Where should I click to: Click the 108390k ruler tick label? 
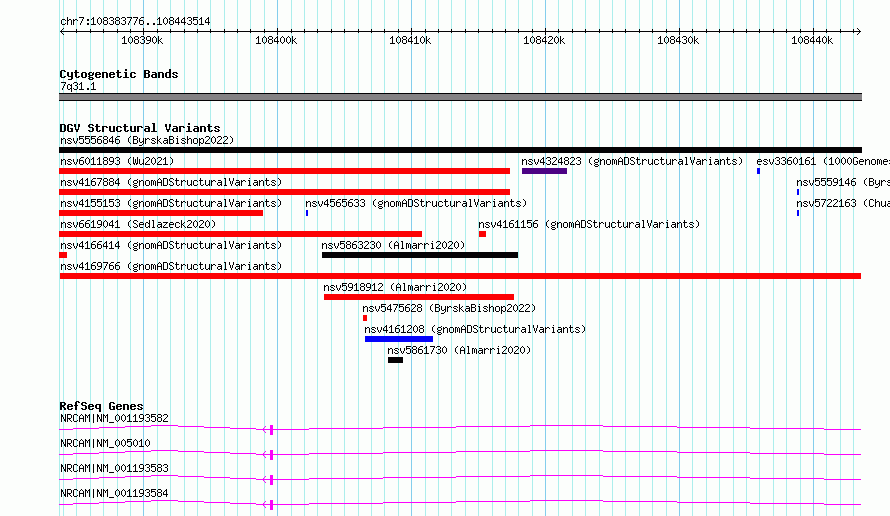tap(142, 40)
